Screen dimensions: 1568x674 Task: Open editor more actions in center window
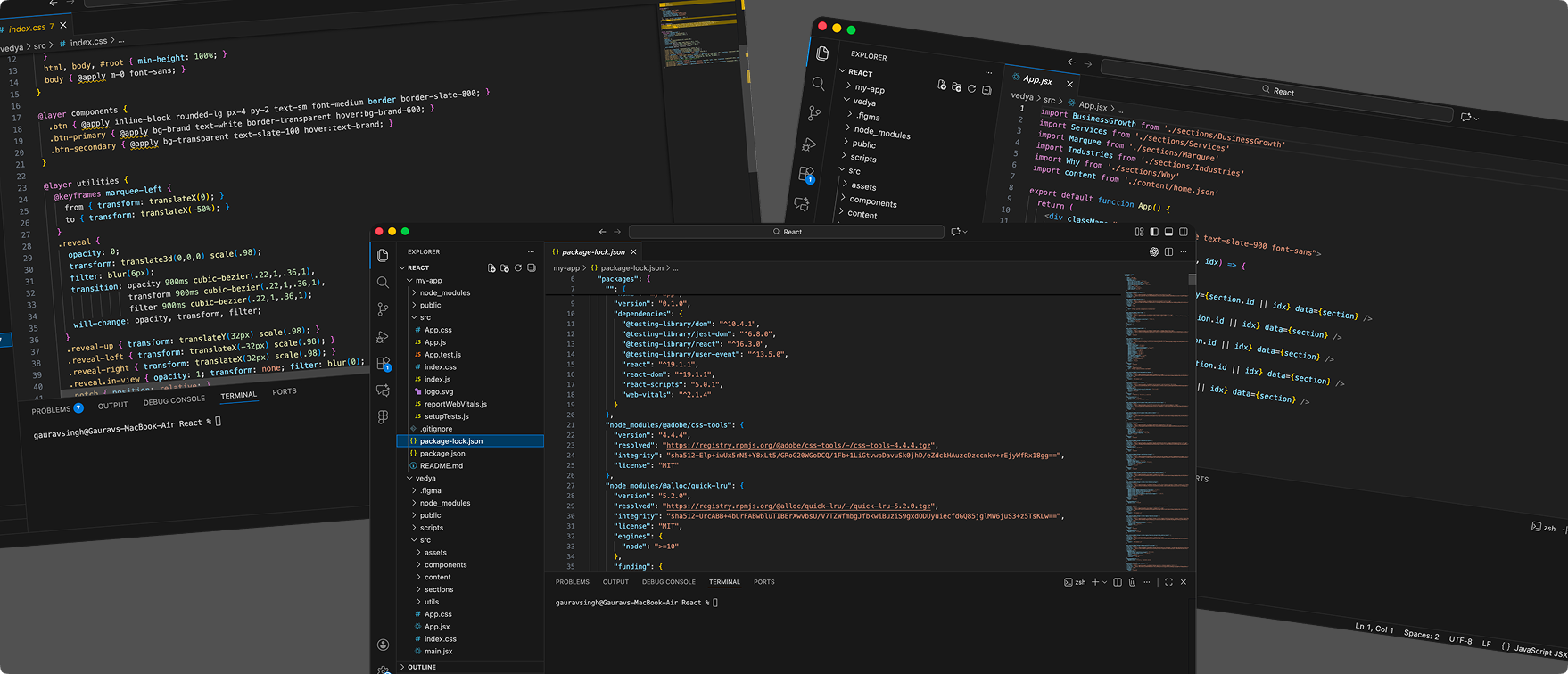[x=1184, y=252]
